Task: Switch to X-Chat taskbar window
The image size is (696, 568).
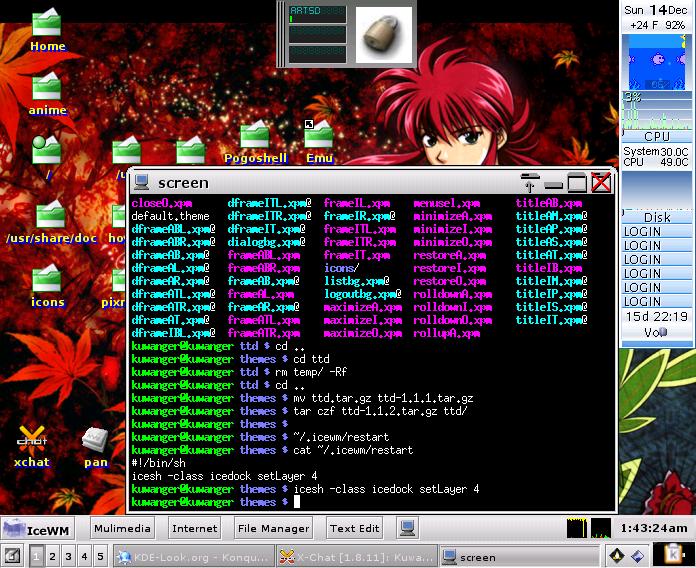Action: (x=357, y=556)
